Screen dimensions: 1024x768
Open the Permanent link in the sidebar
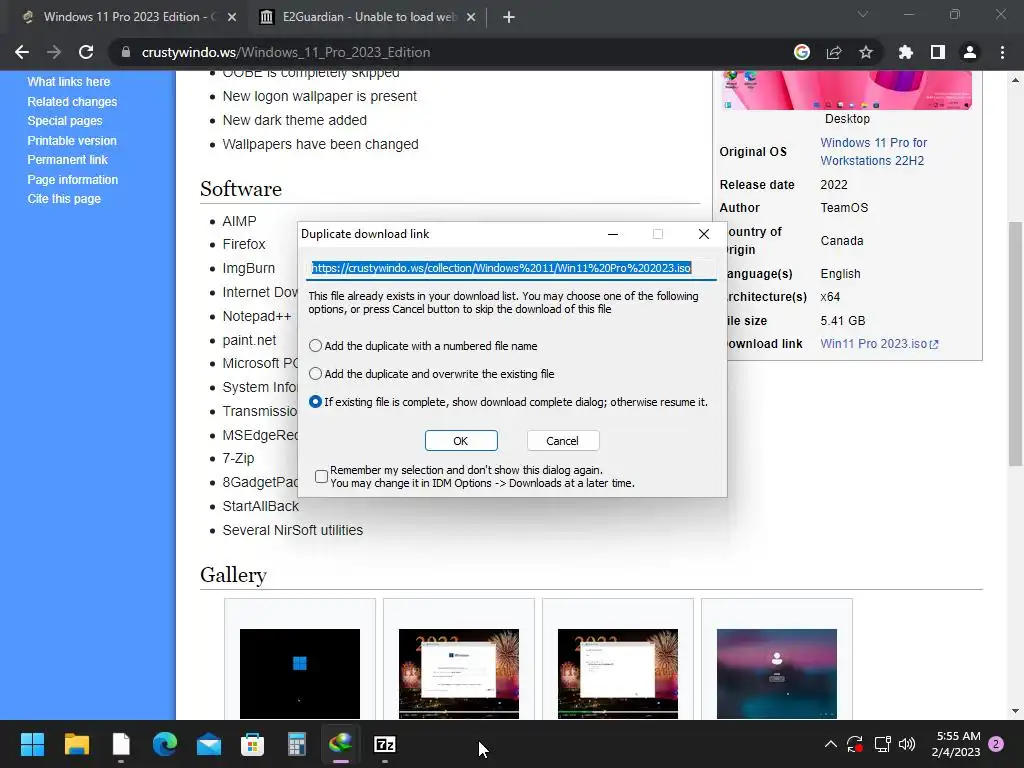tap(67, 159)
